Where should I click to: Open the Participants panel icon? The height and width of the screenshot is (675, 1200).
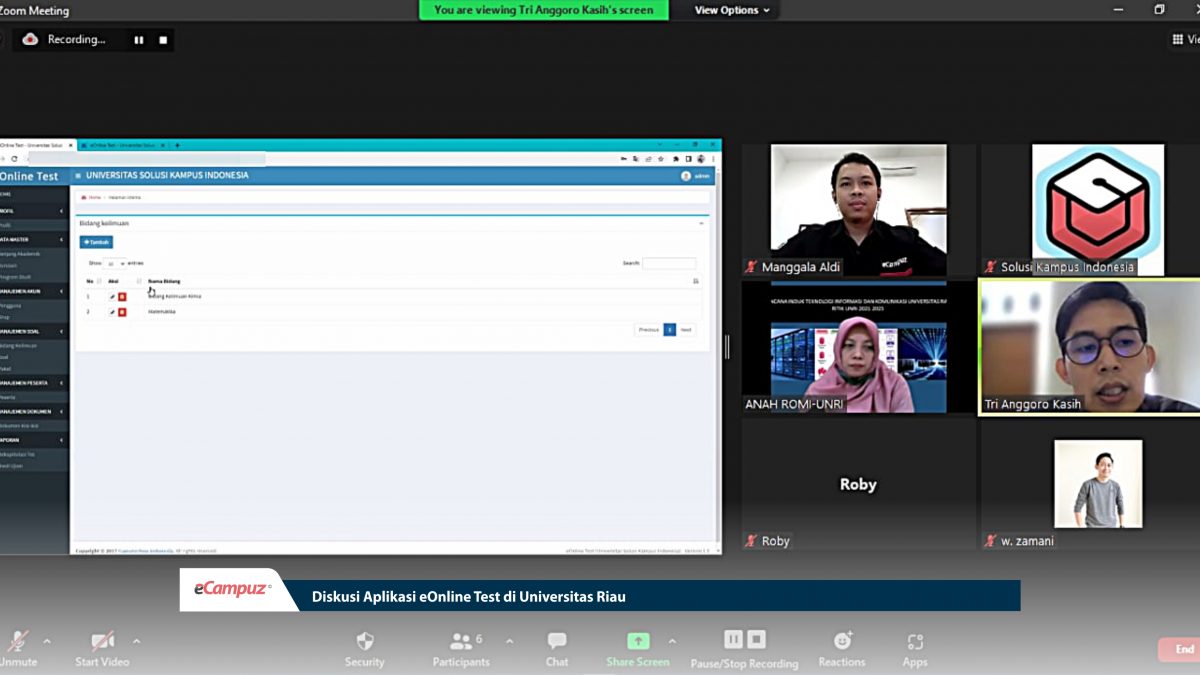point(461,641)
